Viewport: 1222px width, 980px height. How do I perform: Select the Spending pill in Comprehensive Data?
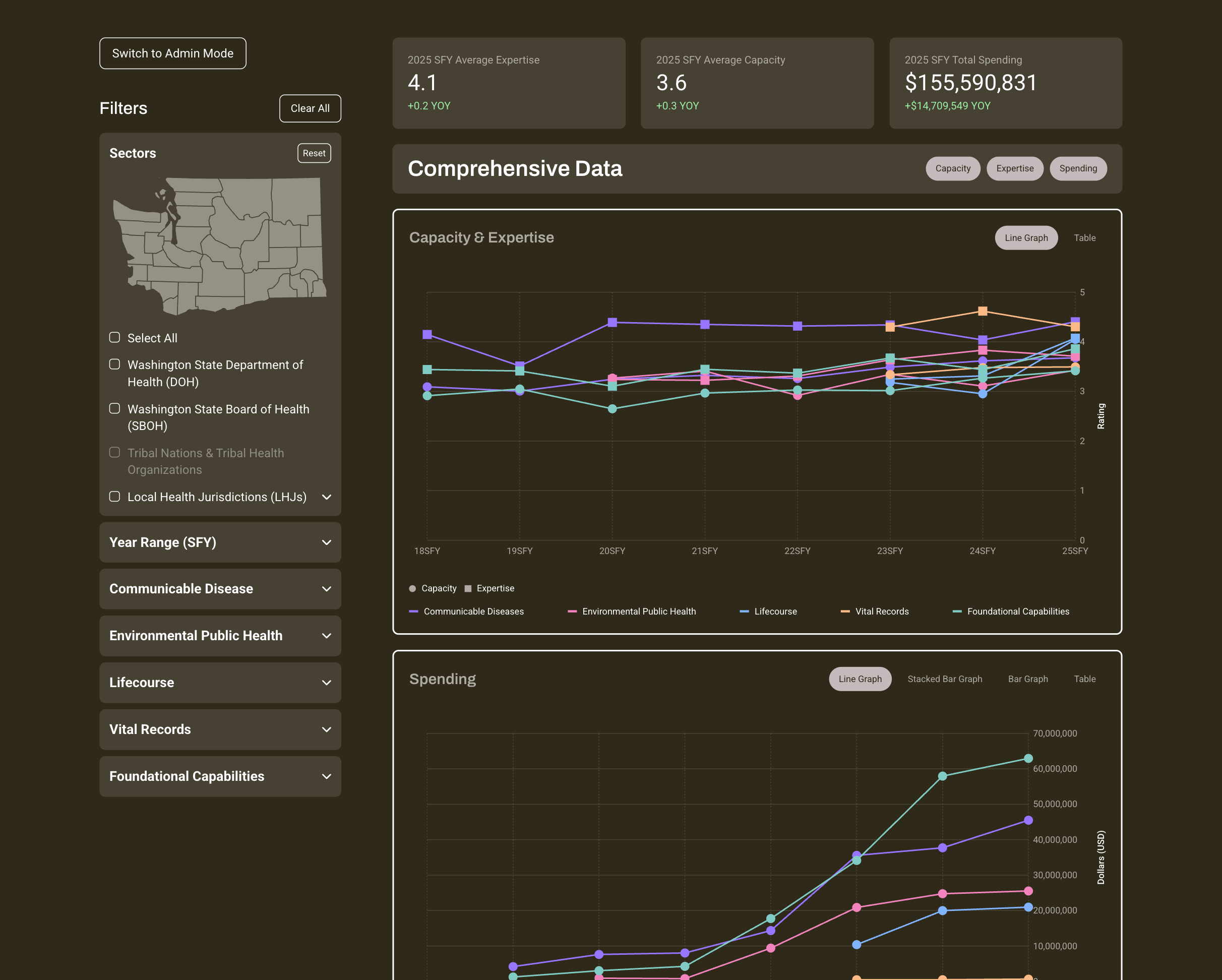(1077, 168)
